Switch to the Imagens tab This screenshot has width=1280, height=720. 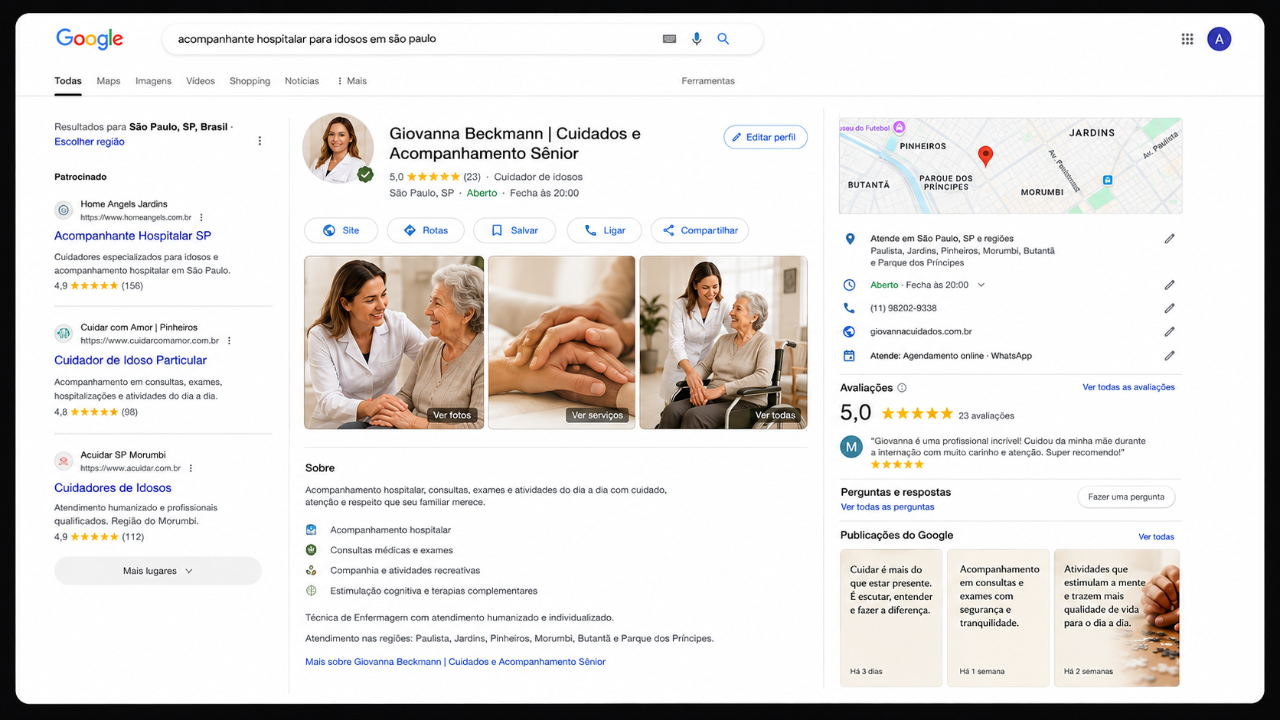coord(153,81)
